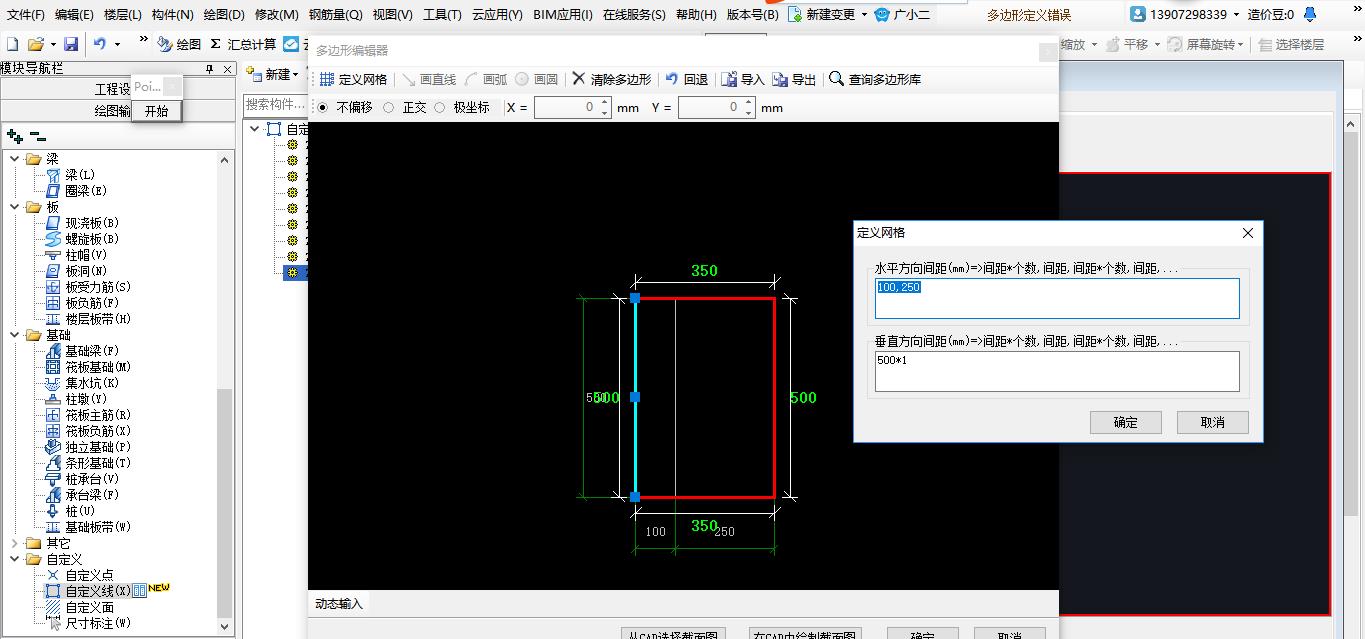Click the open folder icon
This screenshot has width=1365, height=639.
click(x=36, y=44)
